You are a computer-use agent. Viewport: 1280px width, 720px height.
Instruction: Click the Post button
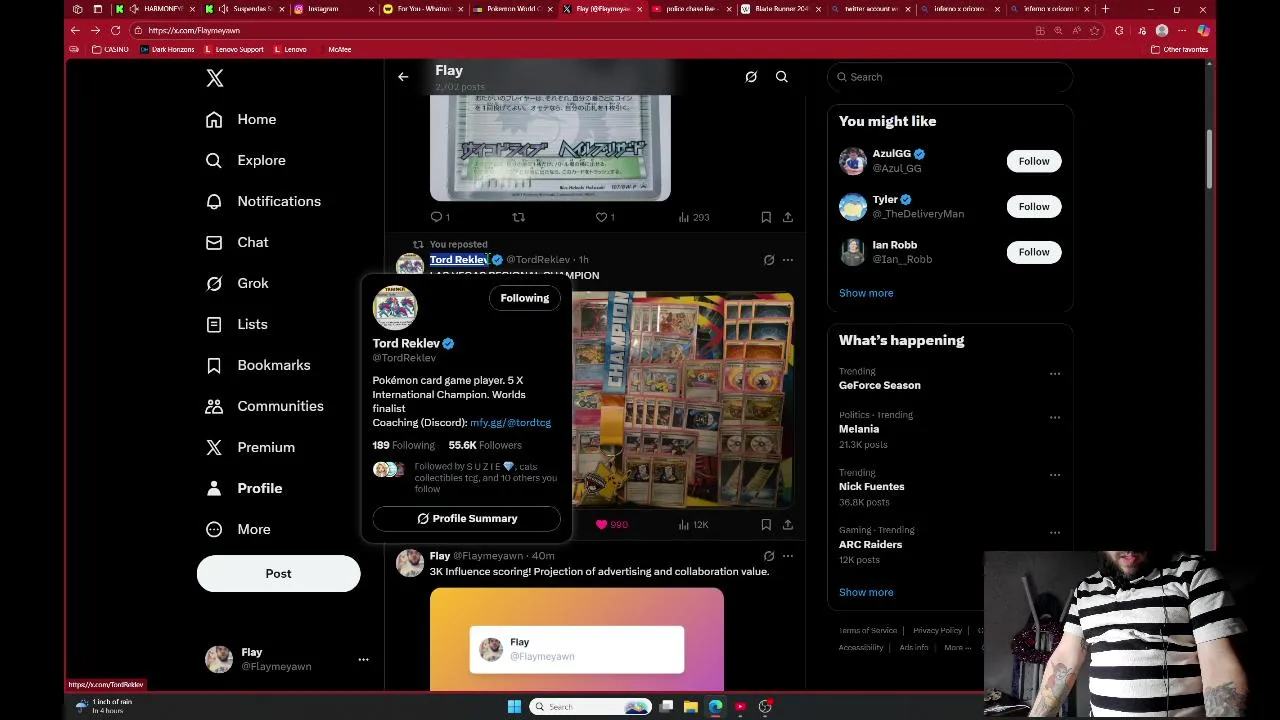coord(278,573)
